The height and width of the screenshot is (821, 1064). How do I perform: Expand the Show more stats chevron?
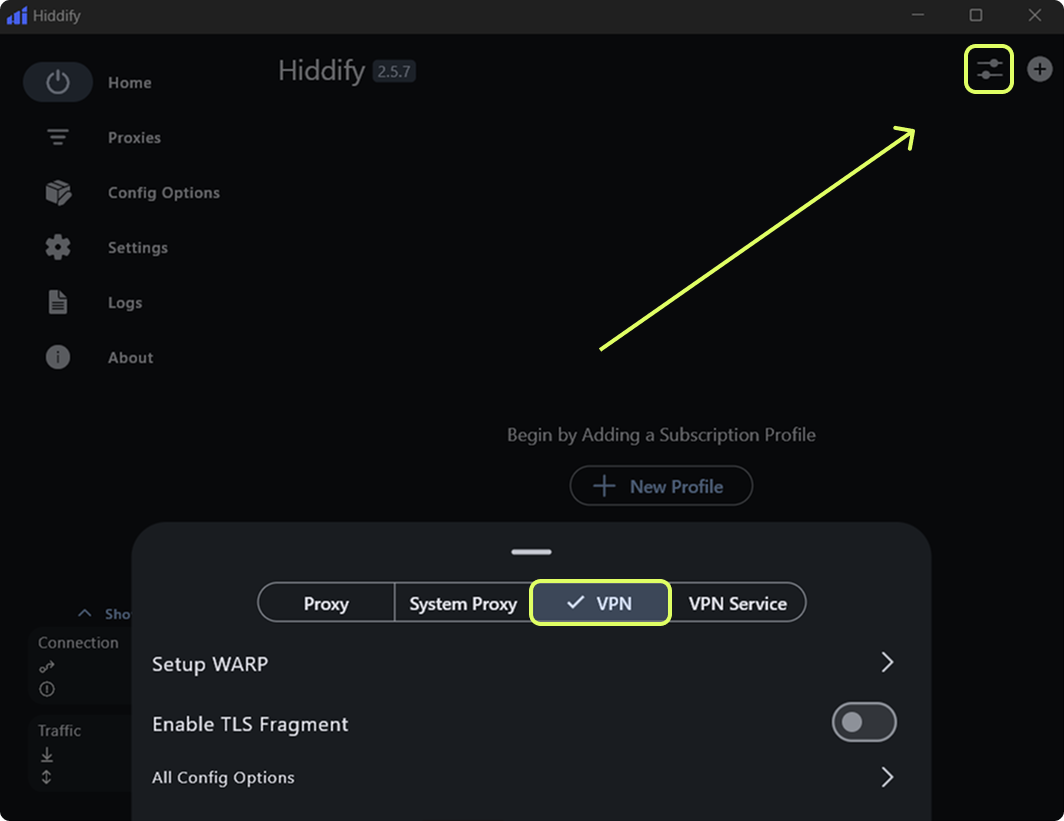[x=85, y=613]
